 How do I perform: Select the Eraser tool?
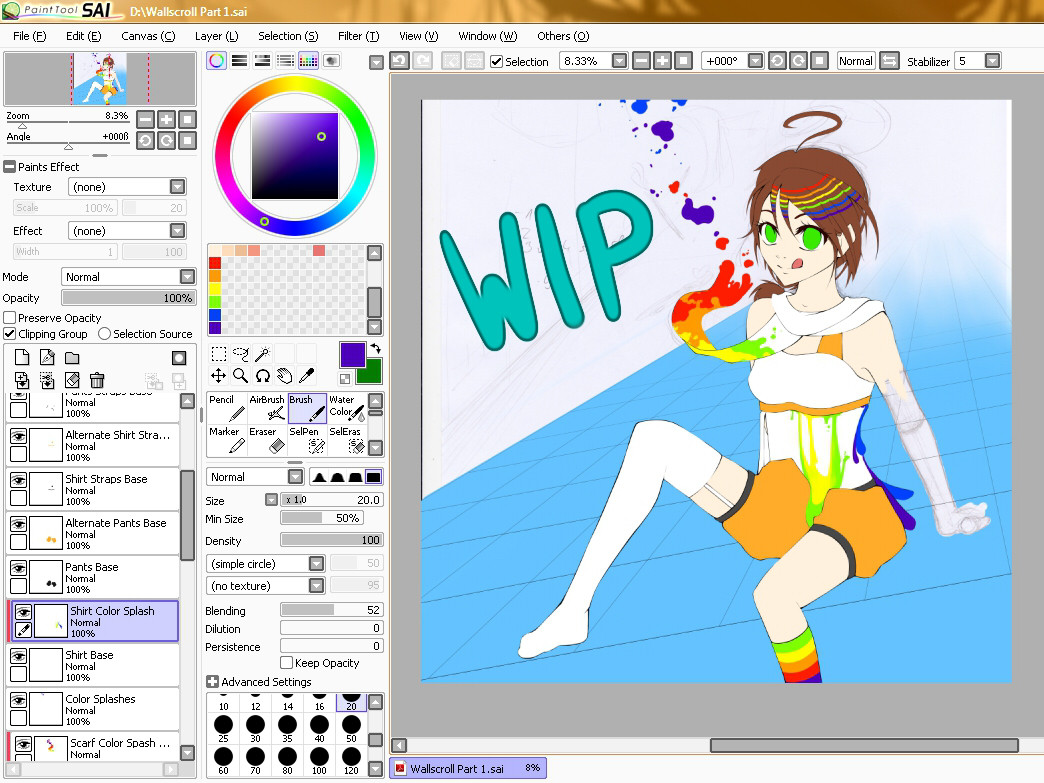[x=267, y=439]
